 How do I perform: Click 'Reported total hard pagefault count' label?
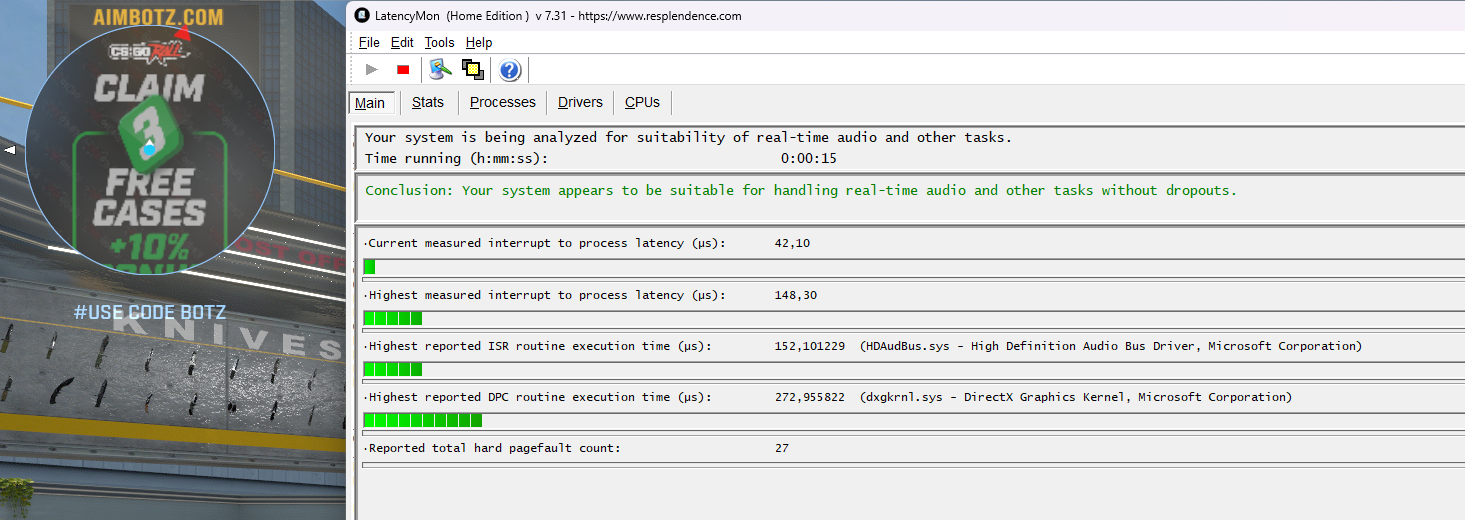point(494,448)
